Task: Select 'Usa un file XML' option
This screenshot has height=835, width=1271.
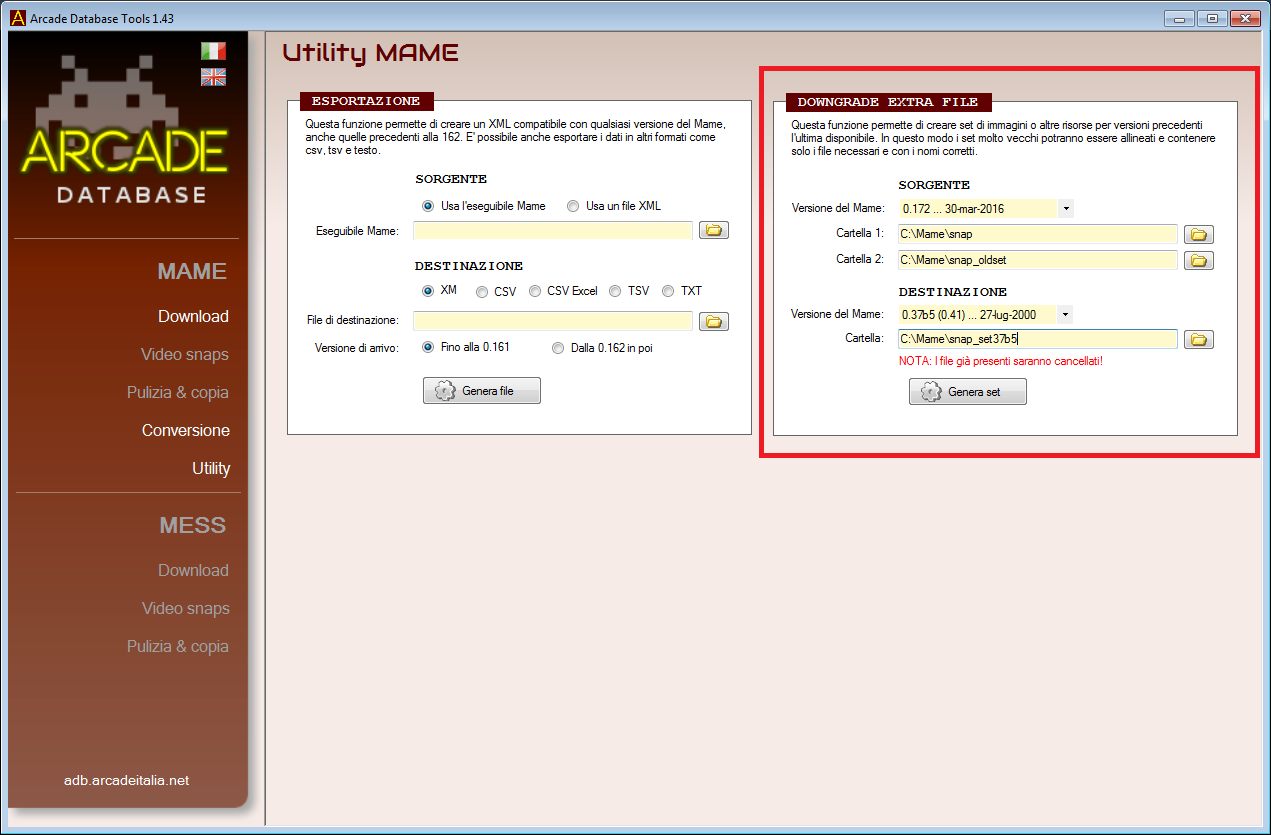Action: point(573,206)
